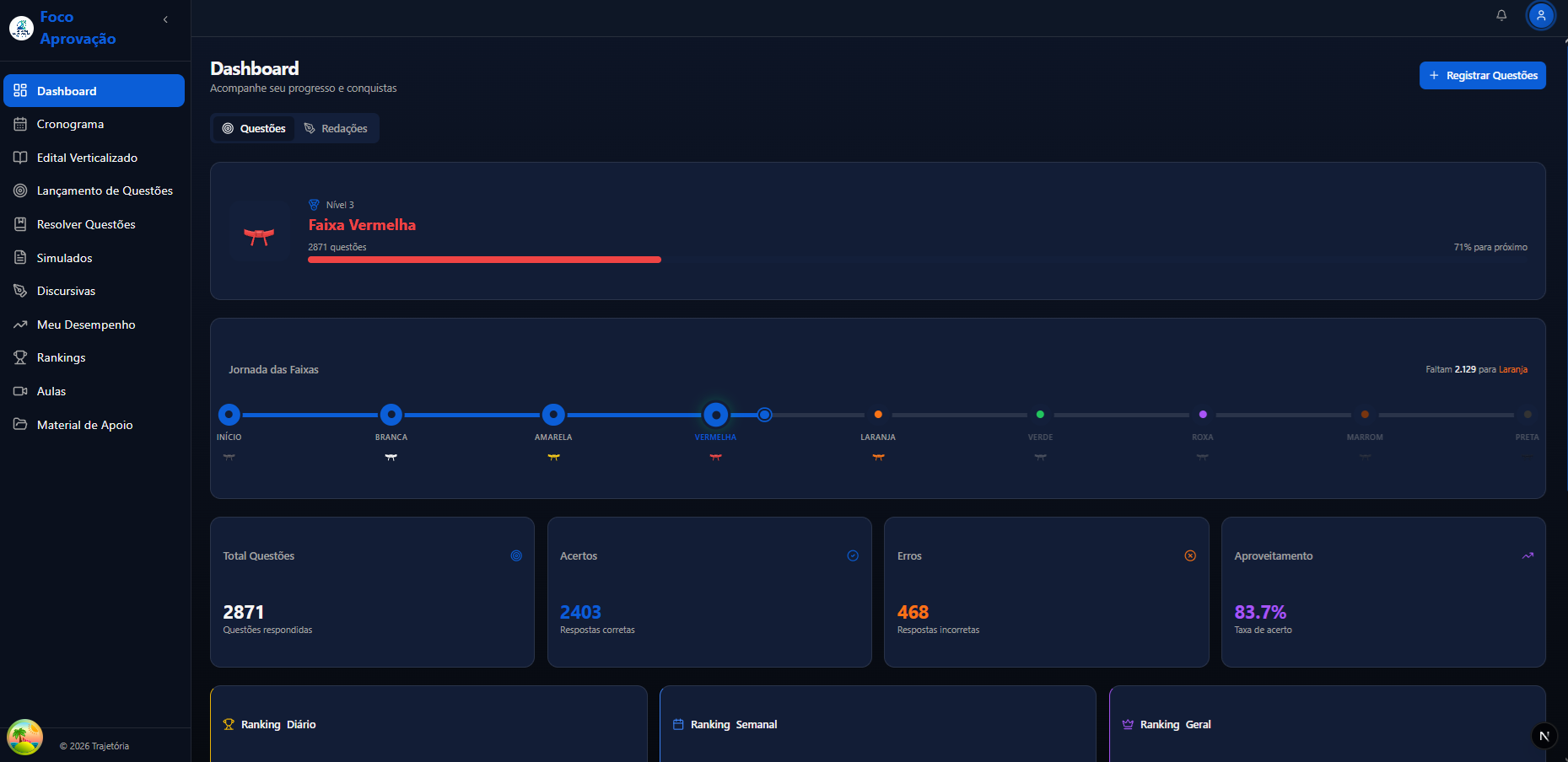
Task: Click the Meu Desempenho trend icon
Action: pos(20,325)
